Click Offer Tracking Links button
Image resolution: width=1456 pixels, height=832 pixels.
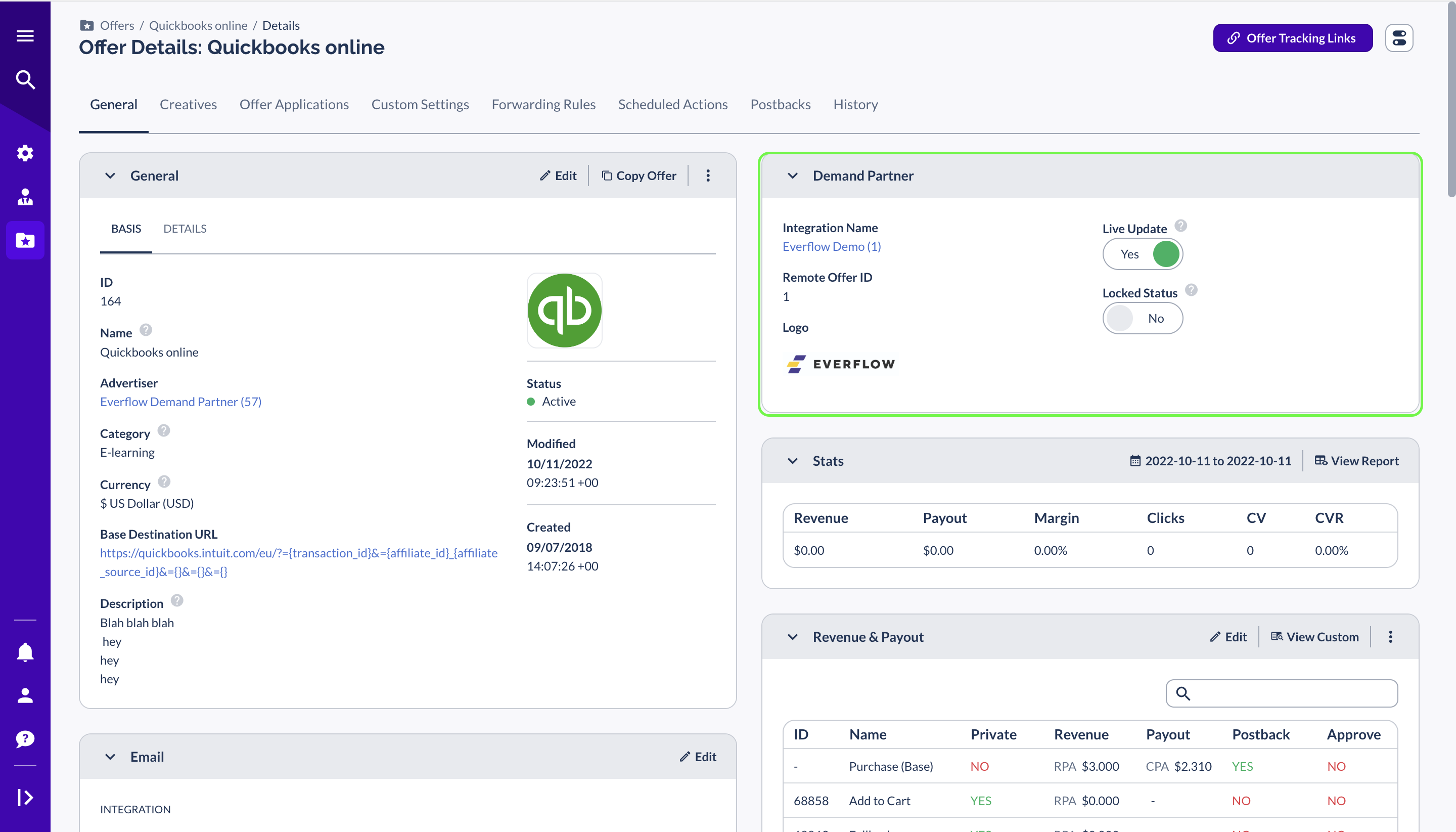1293,38
